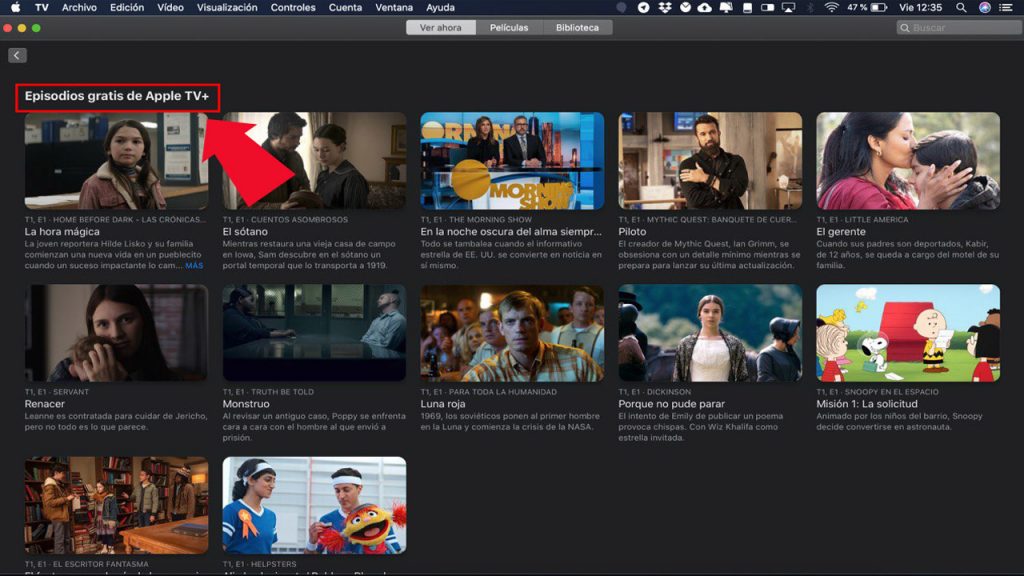1024x576 pixels.
Task: Open the Archivo menu
Action: (79, 7)
